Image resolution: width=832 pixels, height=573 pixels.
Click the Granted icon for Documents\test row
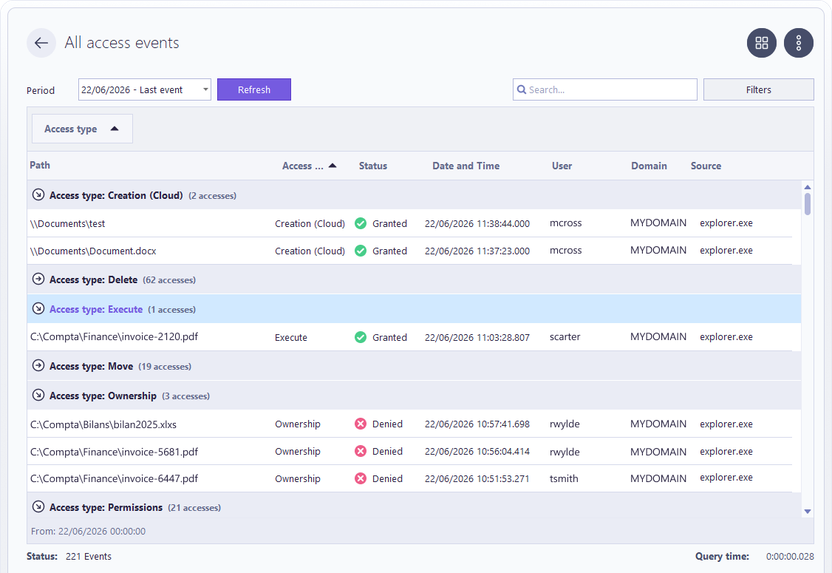(360, 223)
